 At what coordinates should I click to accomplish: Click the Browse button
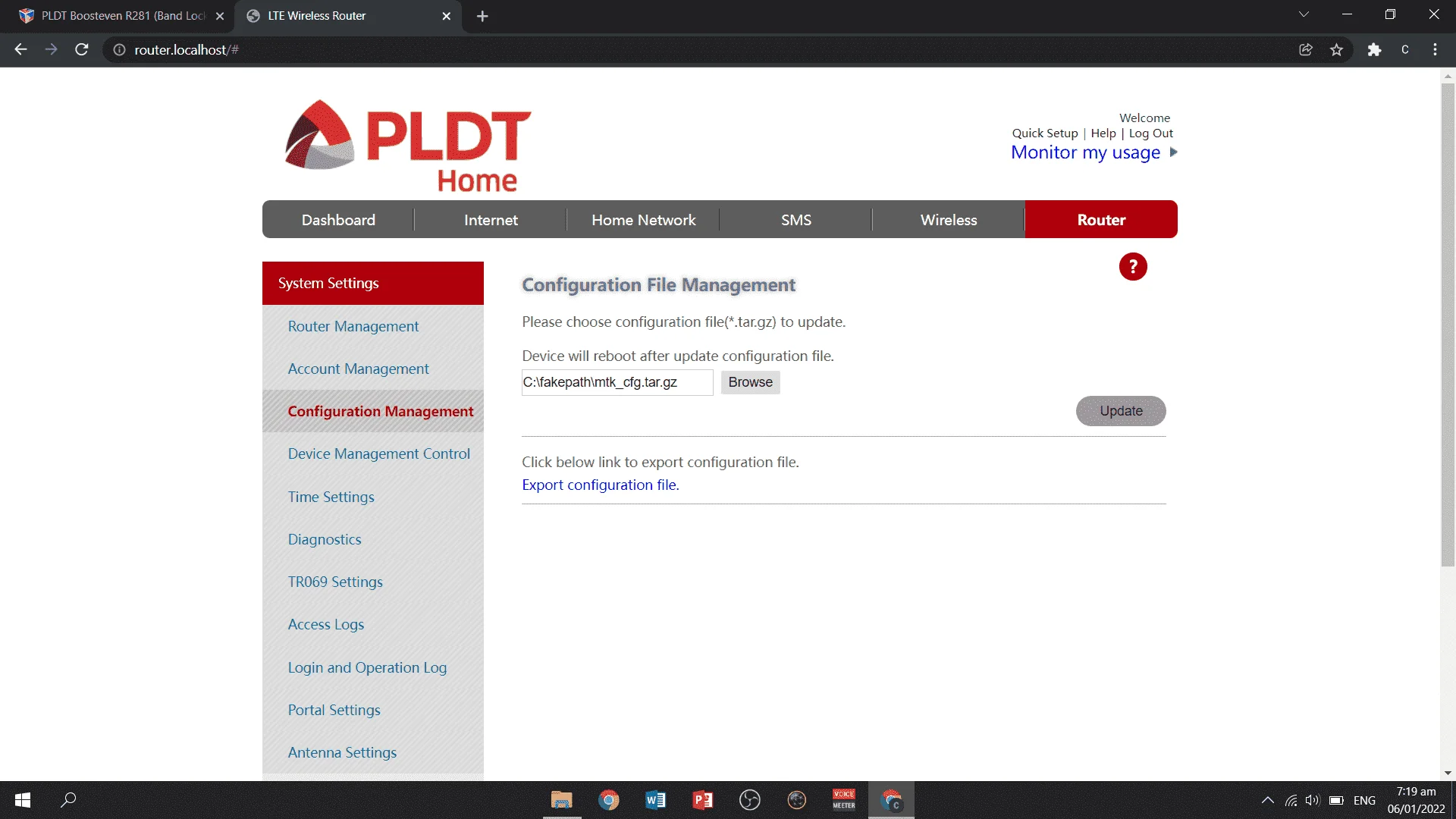pyautogui.click(x=750, y=382)
